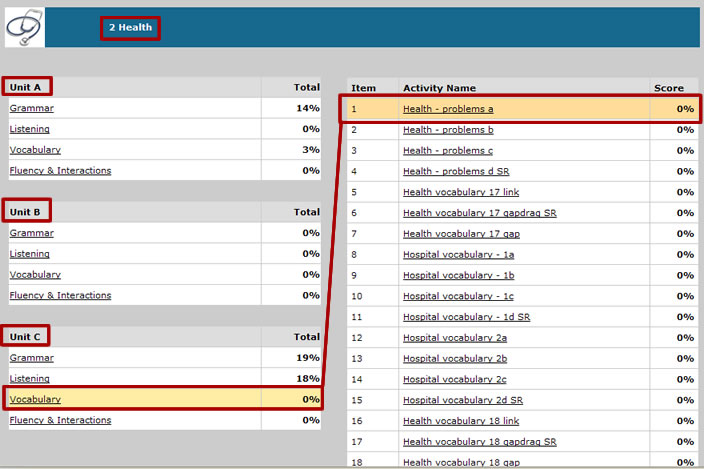The height and width of the screenshot is (469, 704).
Task: Open Unit A Grammar link
Action: 32,108
